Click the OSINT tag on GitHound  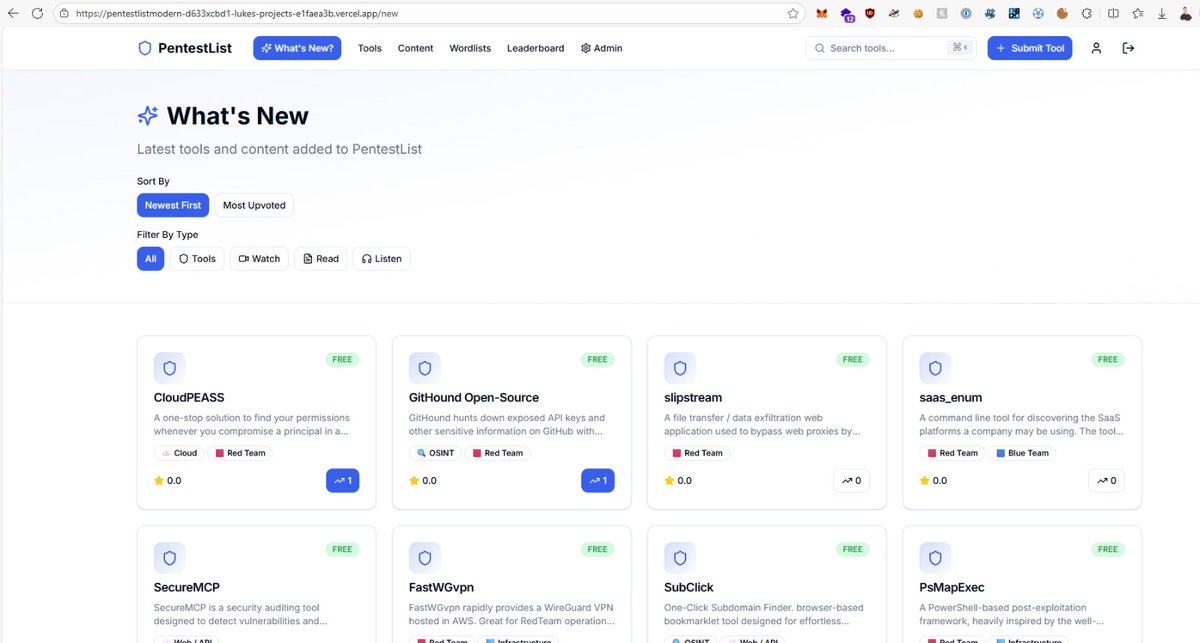pos(437,453)
